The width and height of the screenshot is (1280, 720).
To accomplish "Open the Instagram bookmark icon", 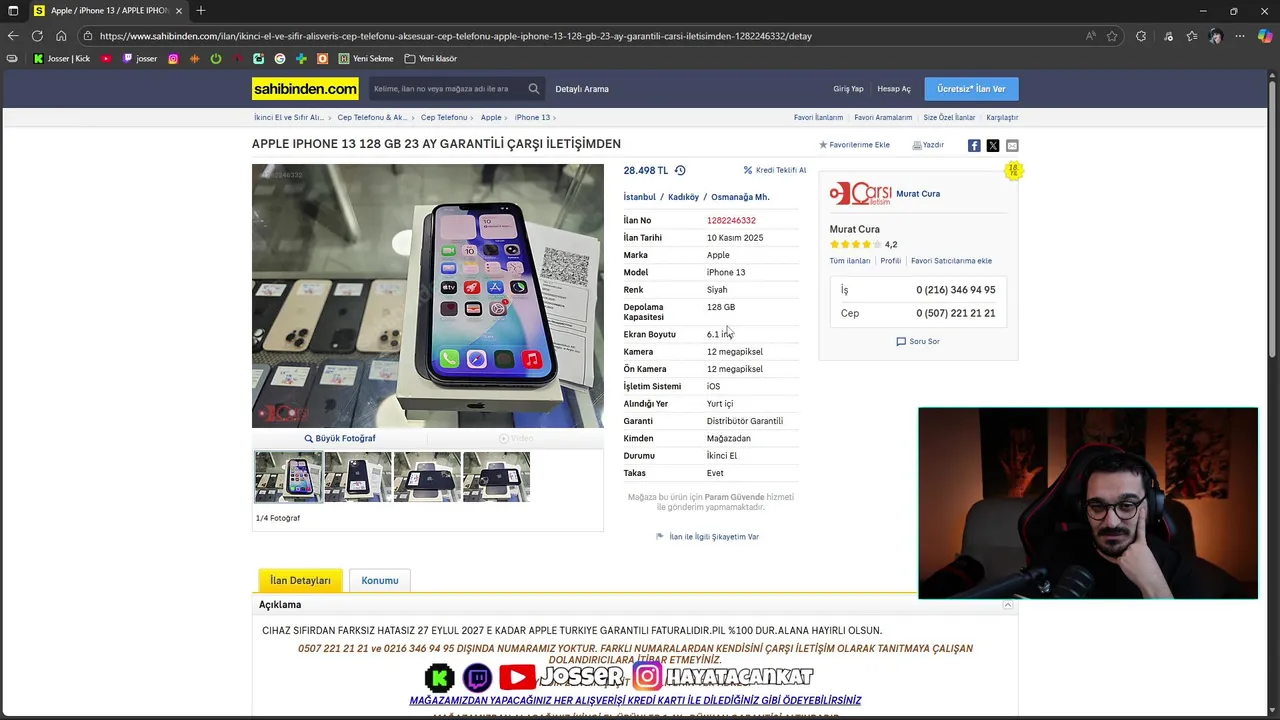I will tap(173, 59).
